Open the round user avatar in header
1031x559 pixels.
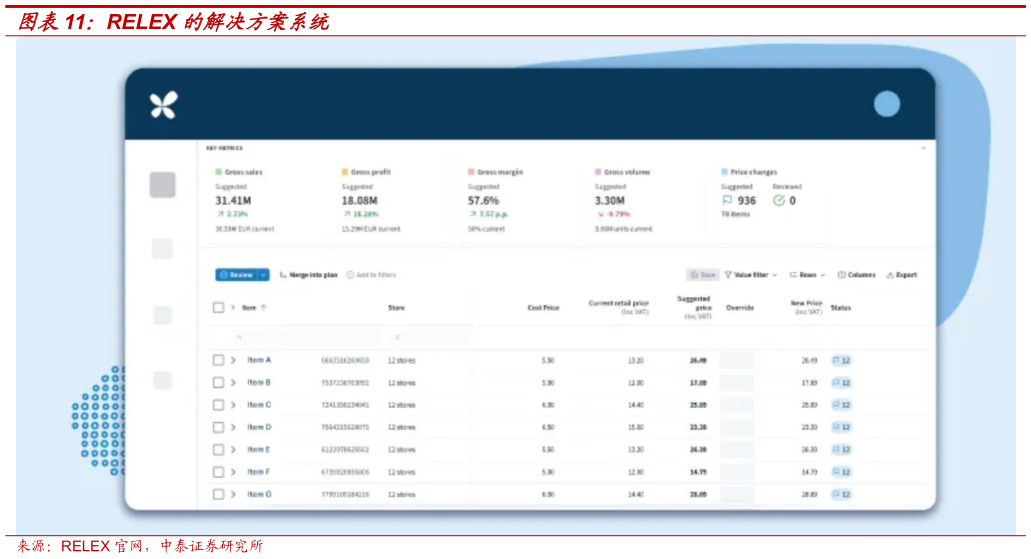click(886, 104)
